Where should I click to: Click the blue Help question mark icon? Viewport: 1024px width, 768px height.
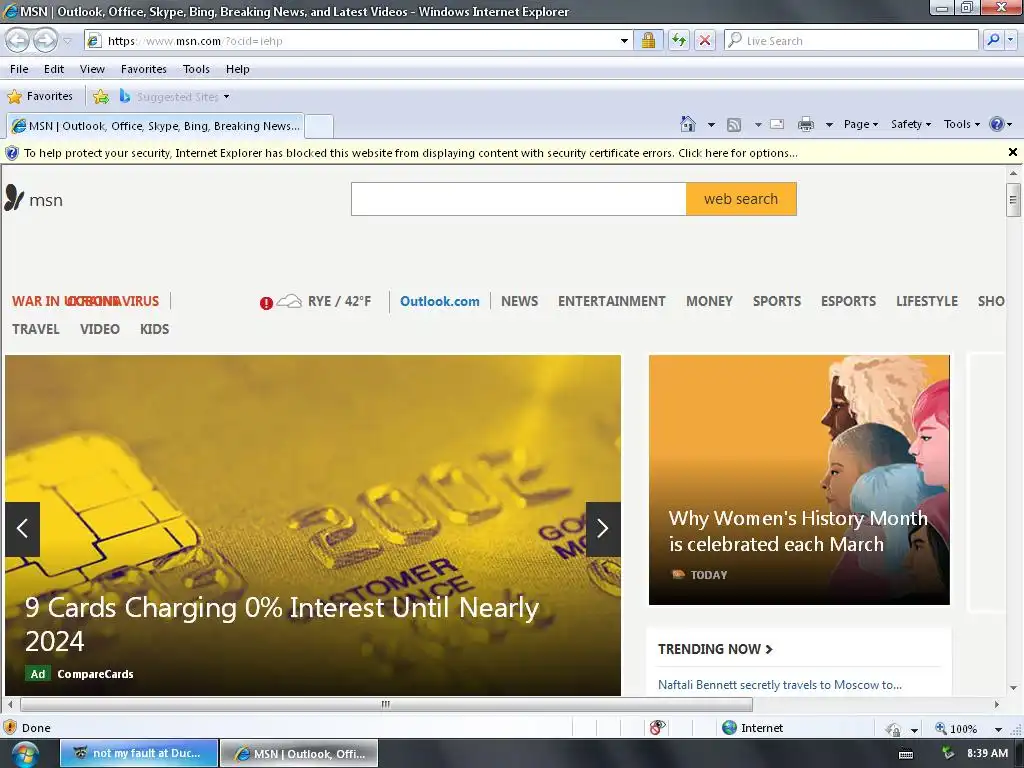(997, 124)
